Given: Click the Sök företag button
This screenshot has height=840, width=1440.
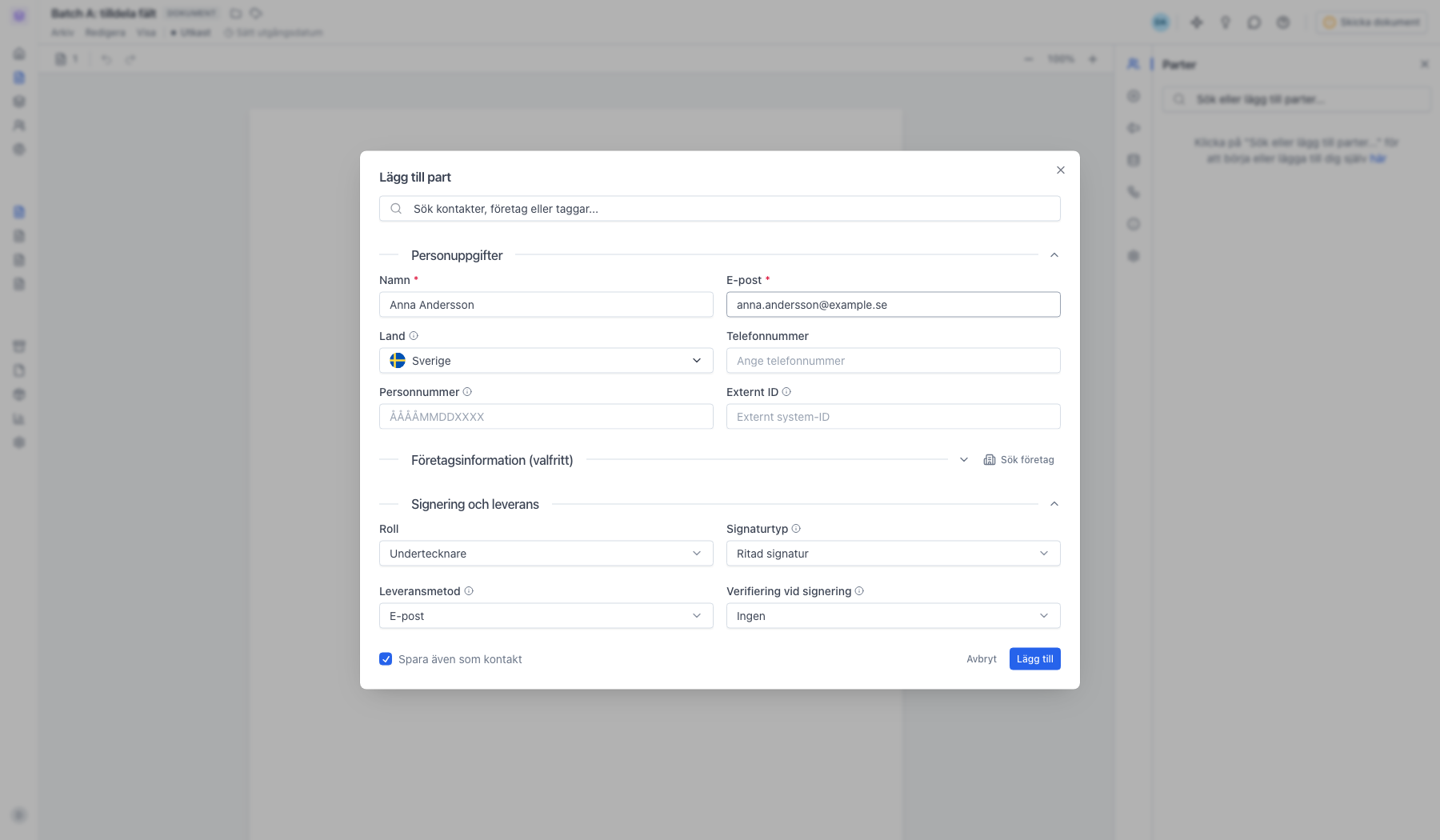Looking at the screenshot, I should (1018, 460).
